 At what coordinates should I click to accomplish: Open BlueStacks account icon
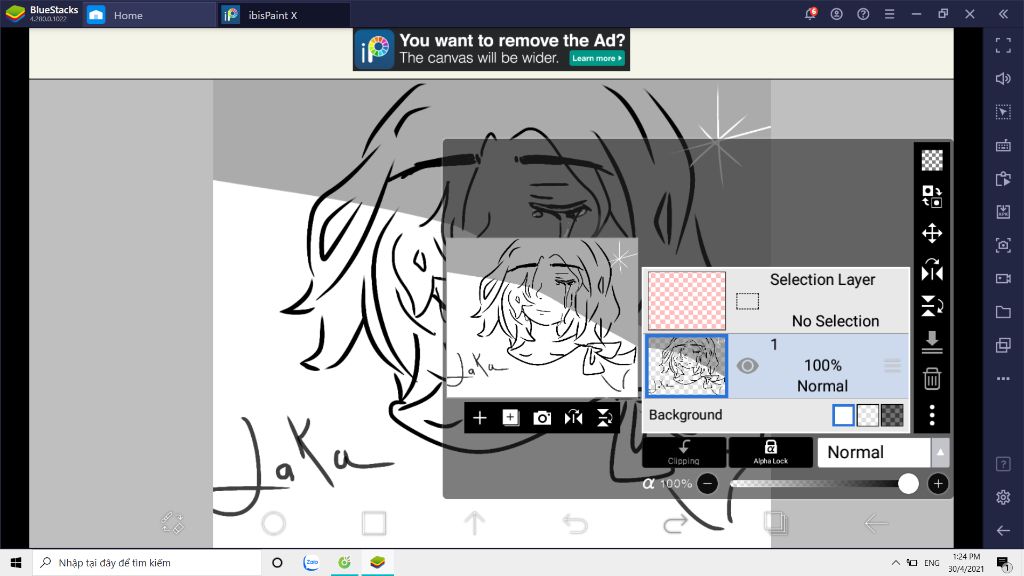(837, 14)
